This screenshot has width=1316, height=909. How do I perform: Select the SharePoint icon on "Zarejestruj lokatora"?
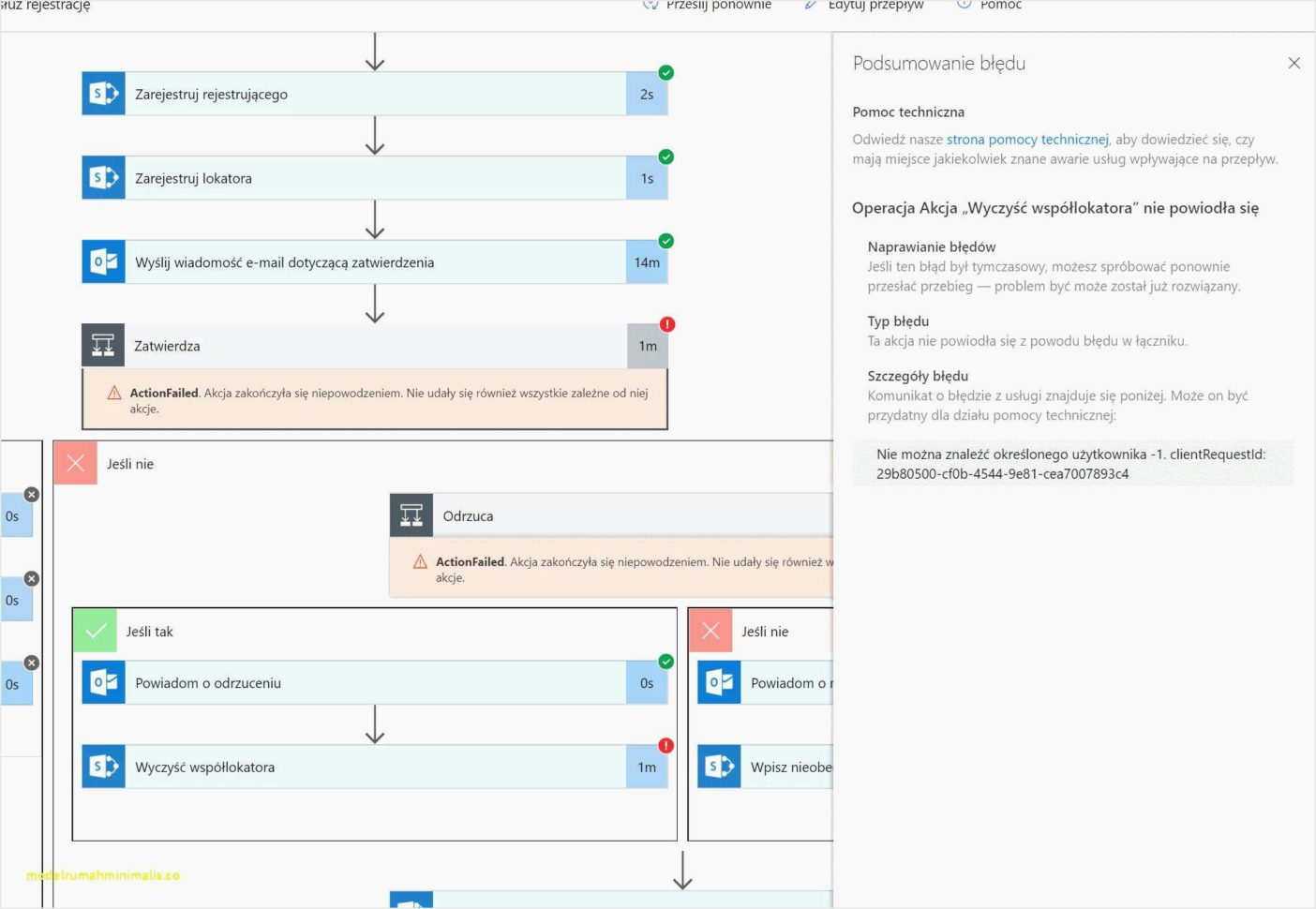pyautogui.click(x=103, y=176)
